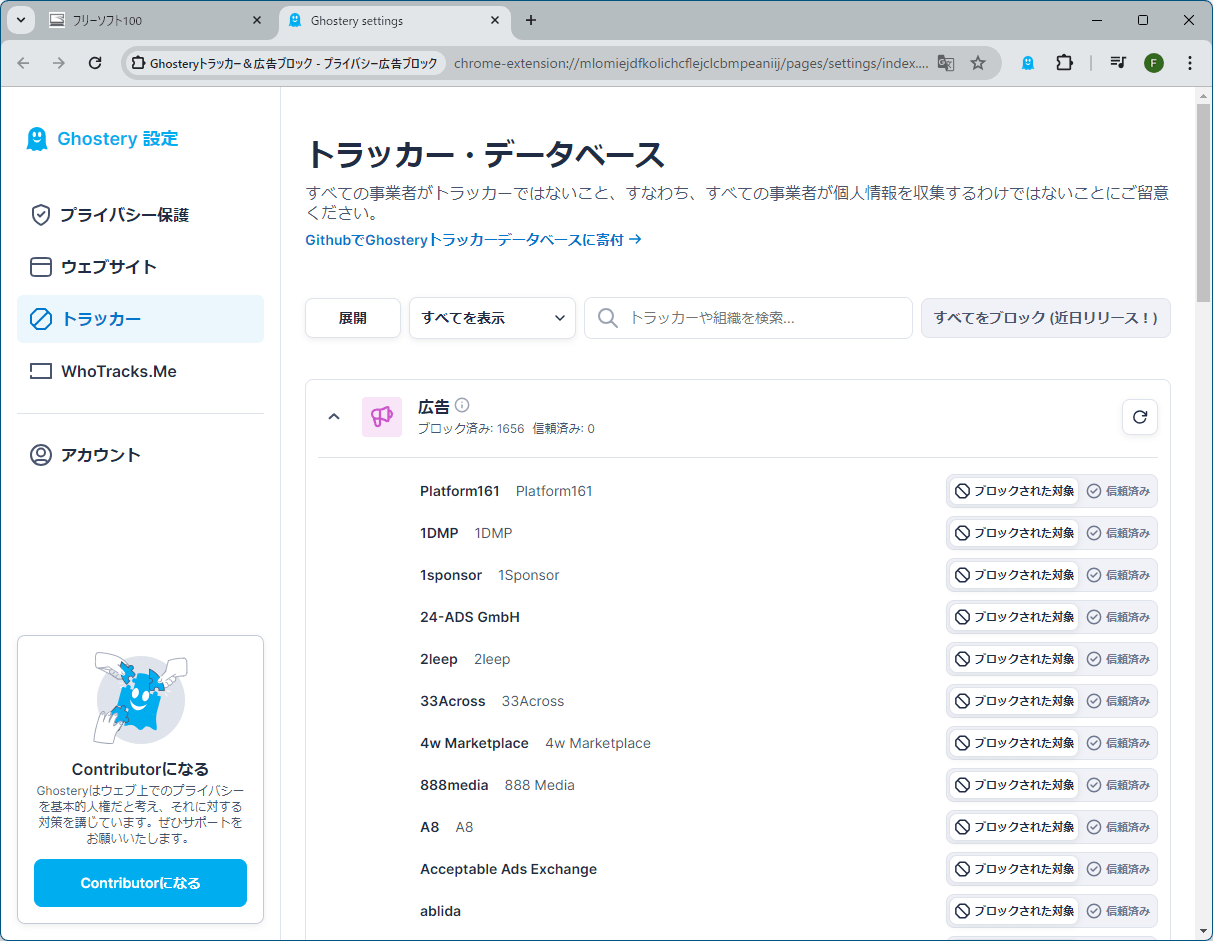Click the 4w Marketplace tracker name
This screenshot has width=1213, height=941.
tap(474, 743)
